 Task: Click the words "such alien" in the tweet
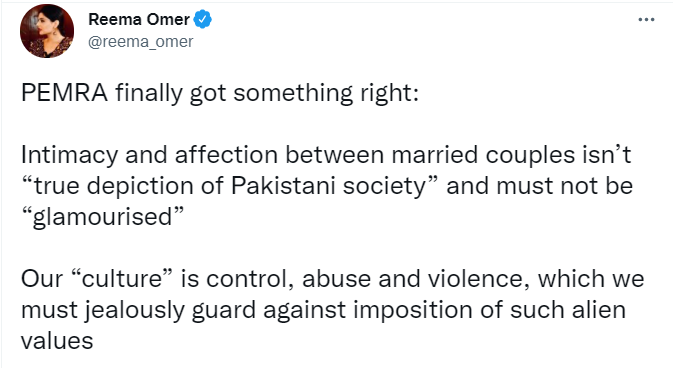click(568, 310)
